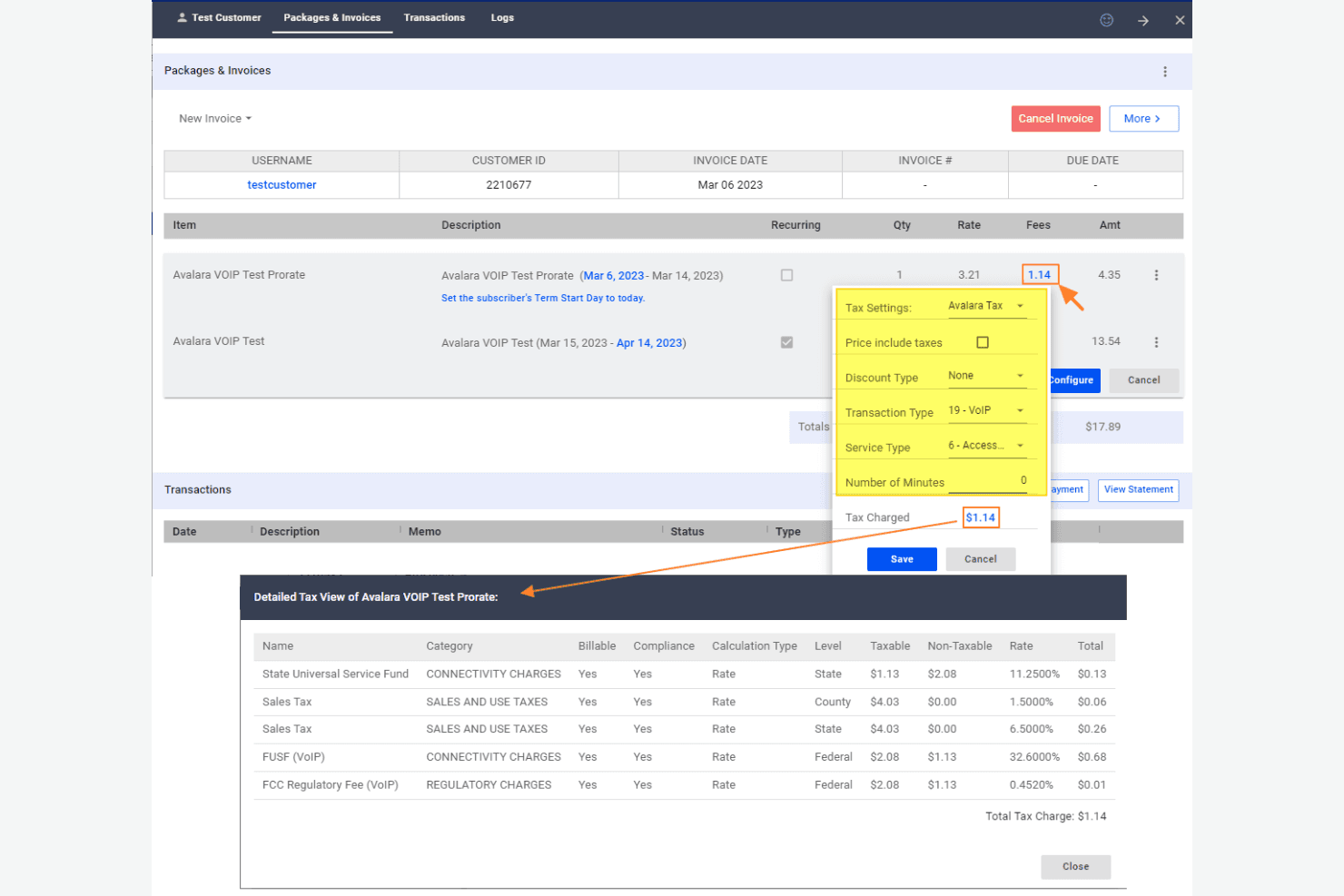Viewport: 1344px width, 896px height.
Task: Enable Price include taxes checkbox
Action: pos(983,342)
